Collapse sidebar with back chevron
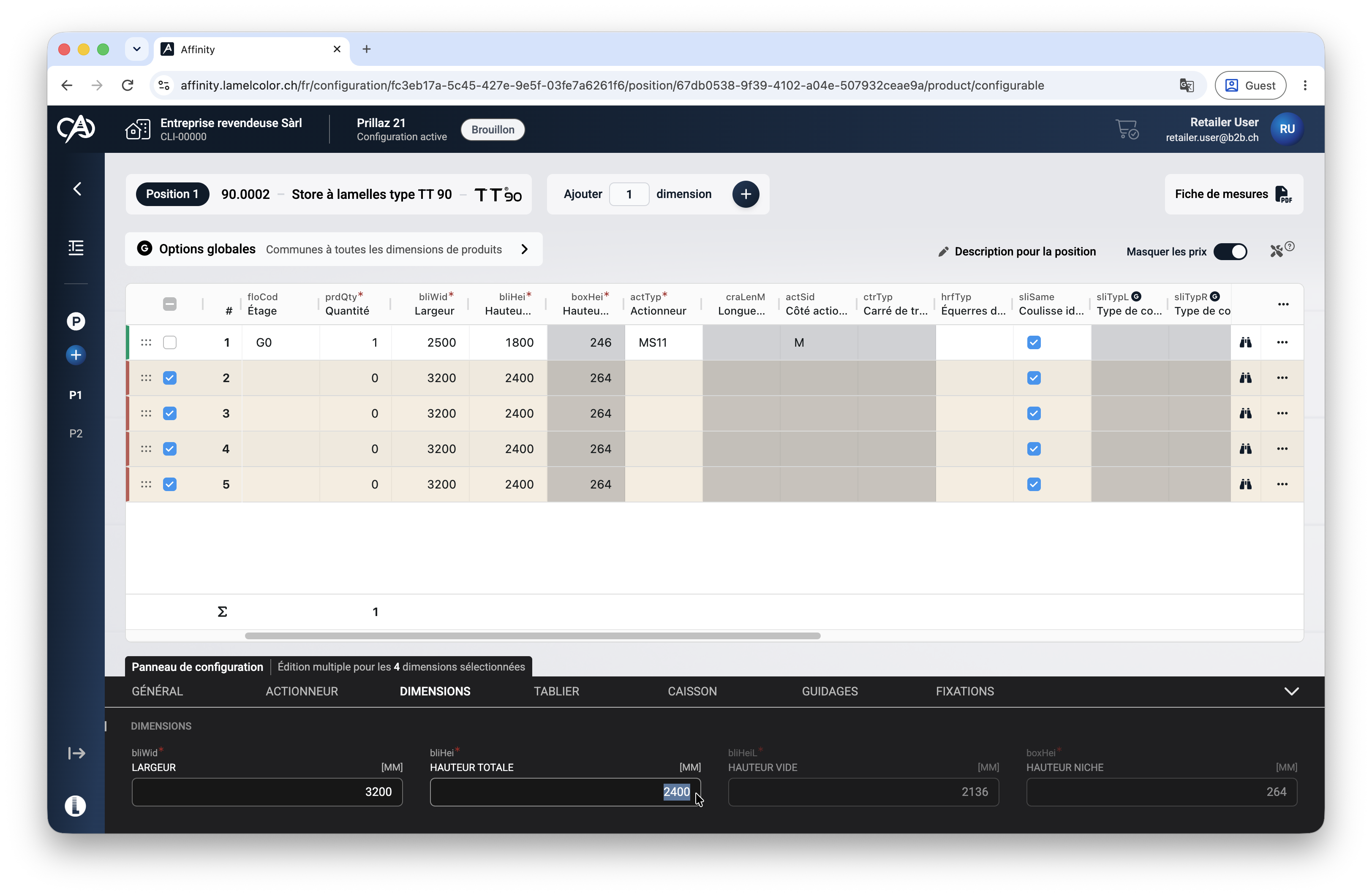The height and width of the screenshot is (896, 1372). [77, 189]
